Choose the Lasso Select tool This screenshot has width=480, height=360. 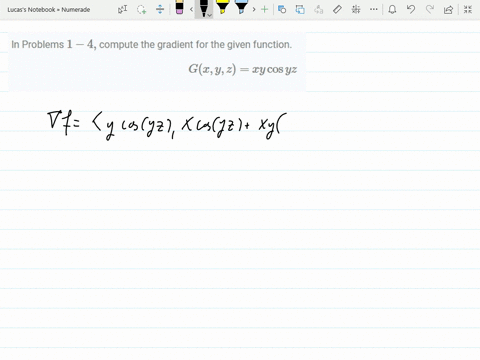tap(142, 9)
